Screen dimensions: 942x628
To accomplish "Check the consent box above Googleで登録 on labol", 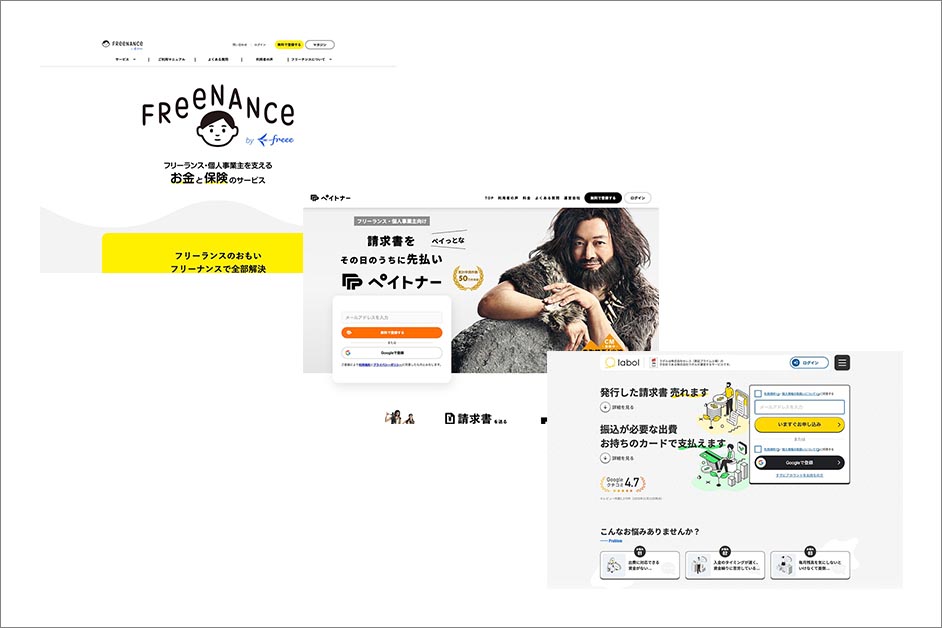I will coord(757,447).
